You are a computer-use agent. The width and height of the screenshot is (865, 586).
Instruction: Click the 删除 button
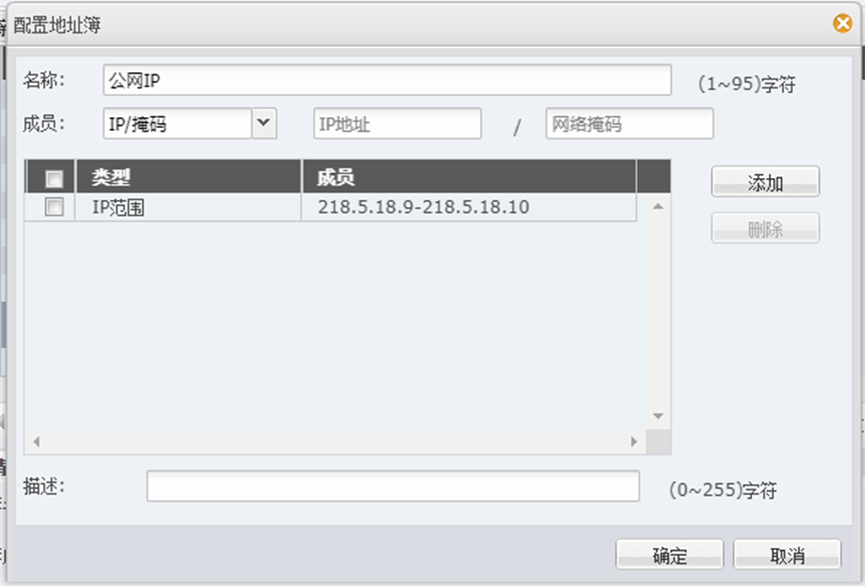pos(765,228)
